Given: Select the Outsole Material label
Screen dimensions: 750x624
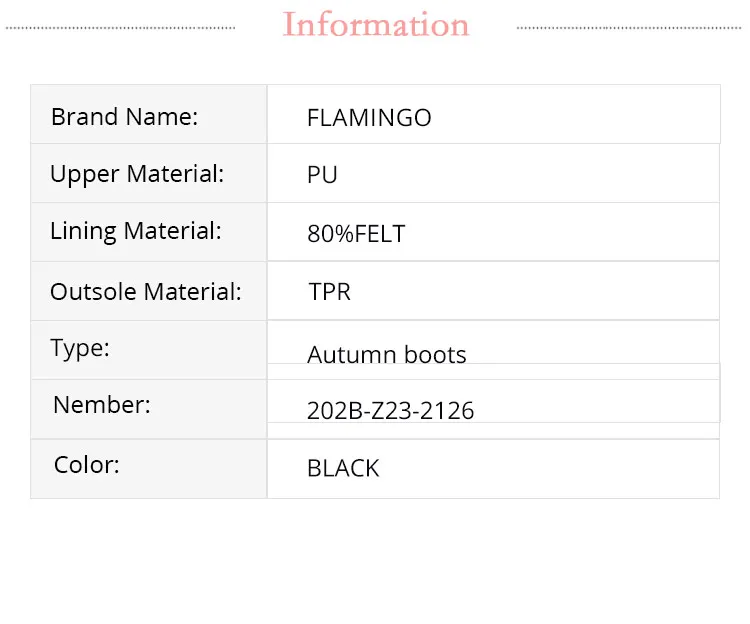Looking at the screenshot, I should (x=146, y=292).
